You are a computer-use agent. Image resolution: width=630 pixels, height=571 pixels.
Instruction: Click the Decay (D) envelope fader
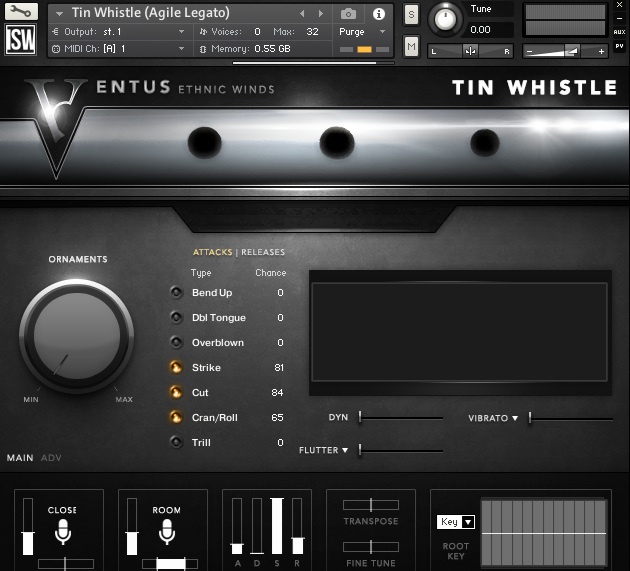[257, 526]
